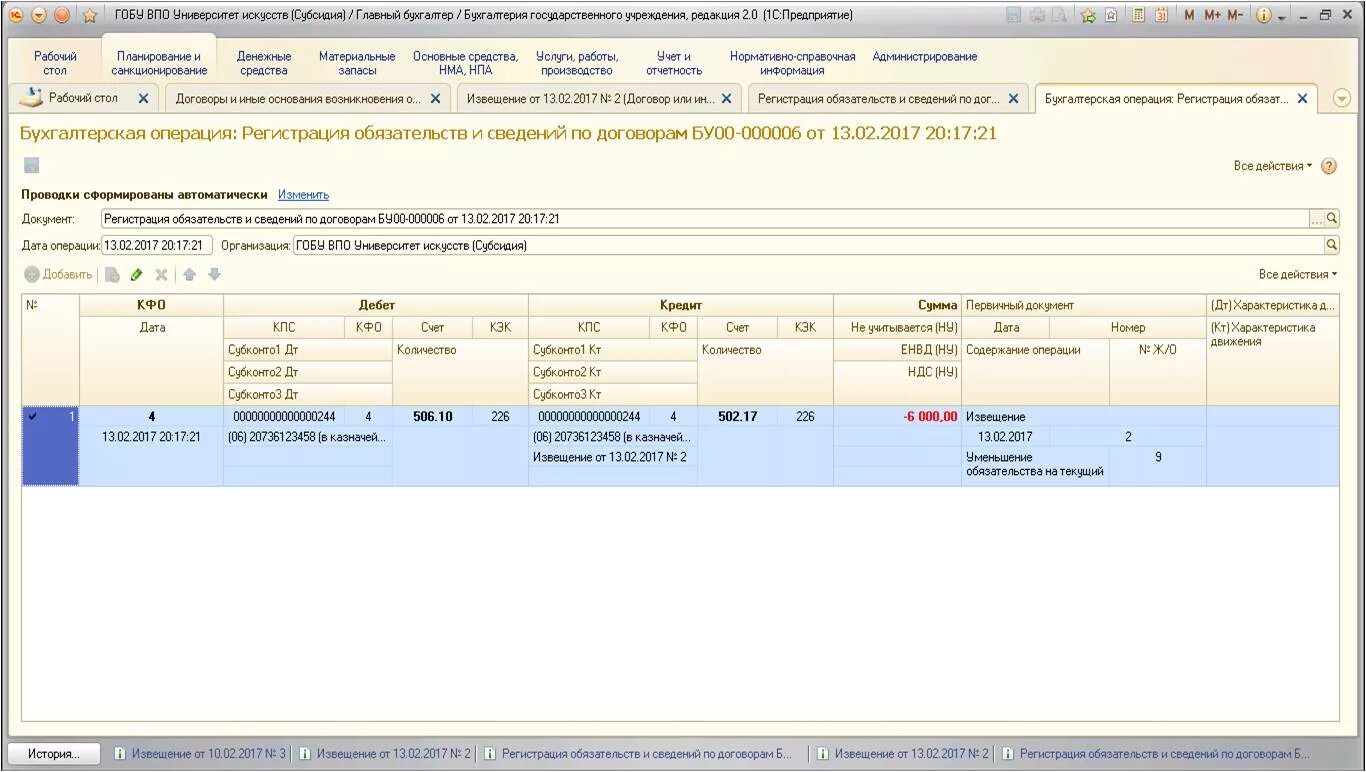Click the Изменить link
The image size is (1366, 772).
pyautogui.click(x=302, y=194)
